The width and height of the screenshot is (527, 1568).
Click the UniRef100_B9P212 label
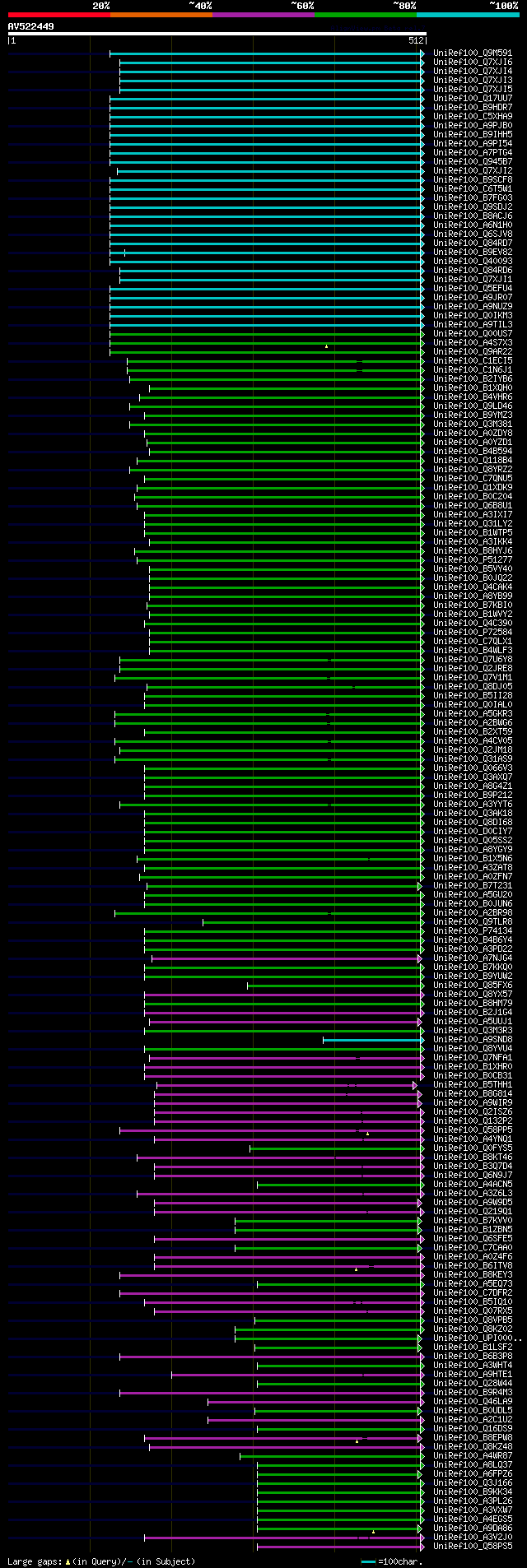[473, 795]
